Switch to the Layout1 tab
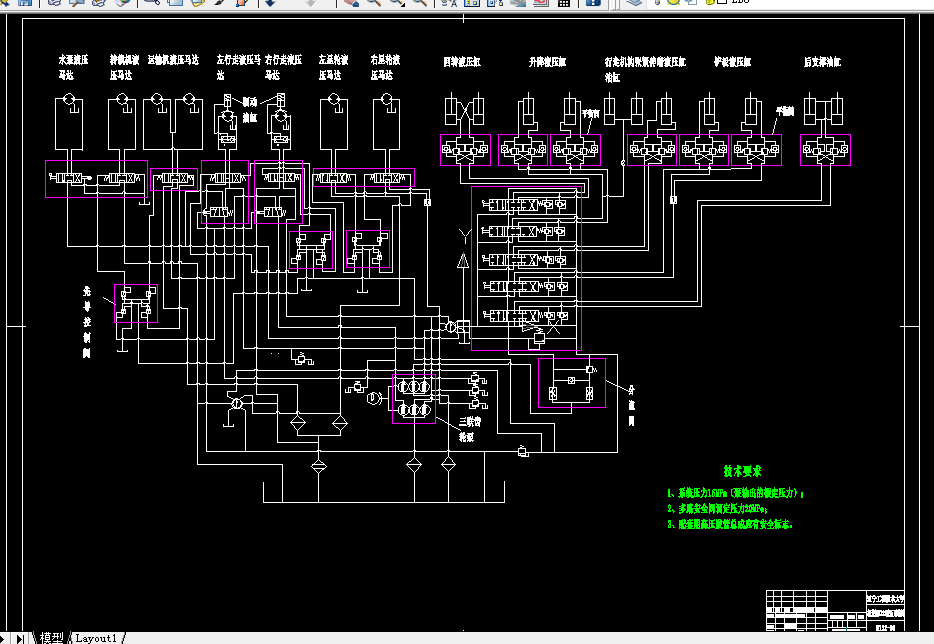The width and height of the screenshot is (934, 644). click(x=96, y=638)
